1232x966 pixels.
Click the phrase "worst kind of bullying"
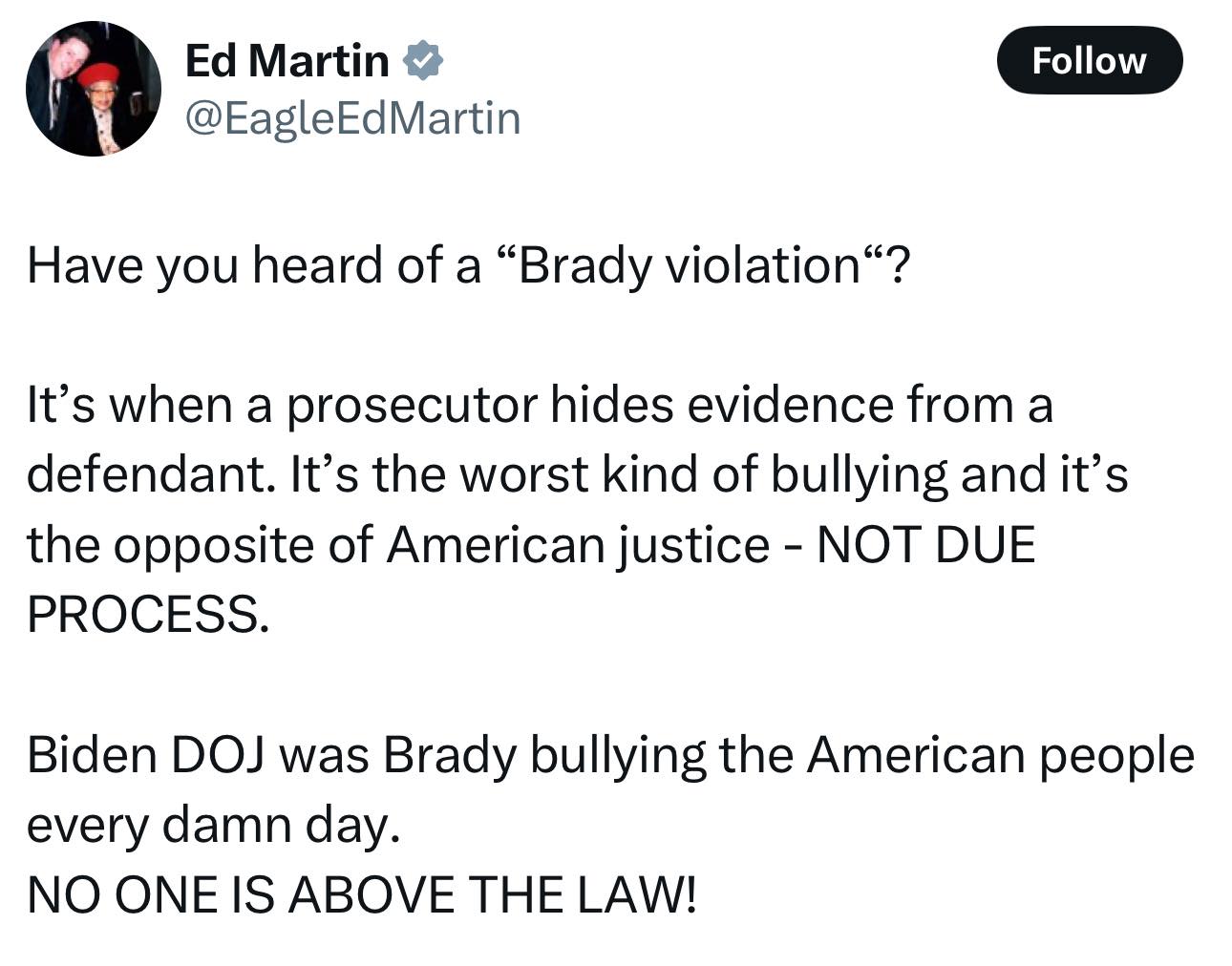705,474
